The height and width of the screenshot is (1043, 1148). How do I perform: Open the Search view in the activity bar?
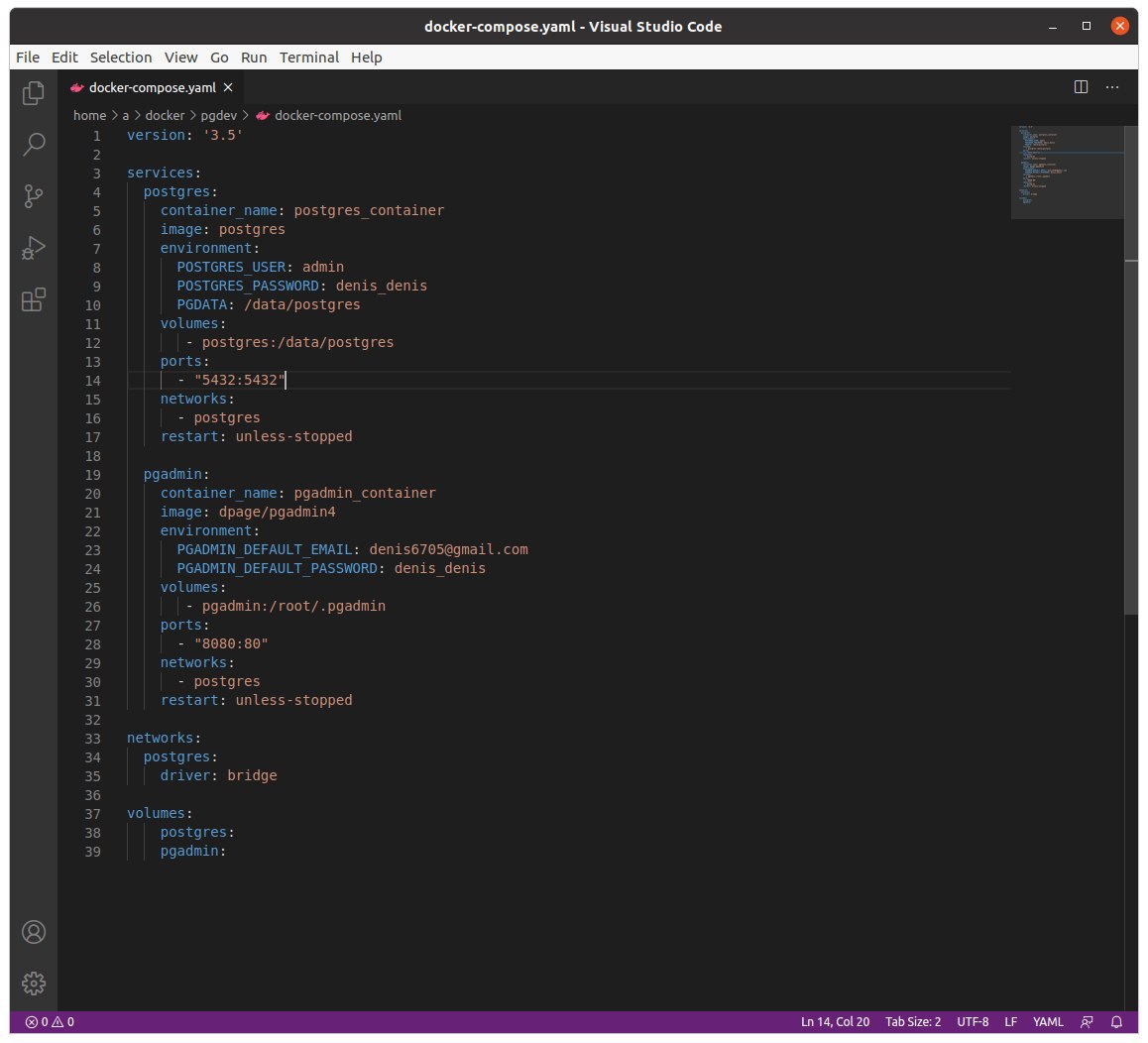tap(34, 145)
